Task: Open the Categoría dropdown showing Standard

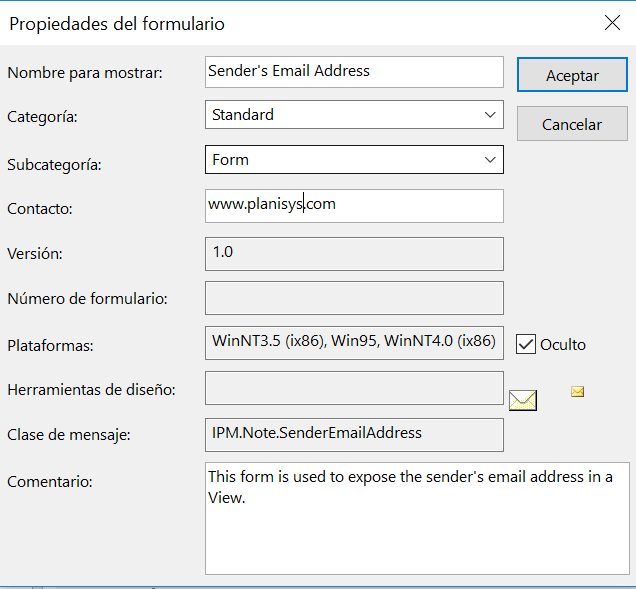Action: (354, 115)
